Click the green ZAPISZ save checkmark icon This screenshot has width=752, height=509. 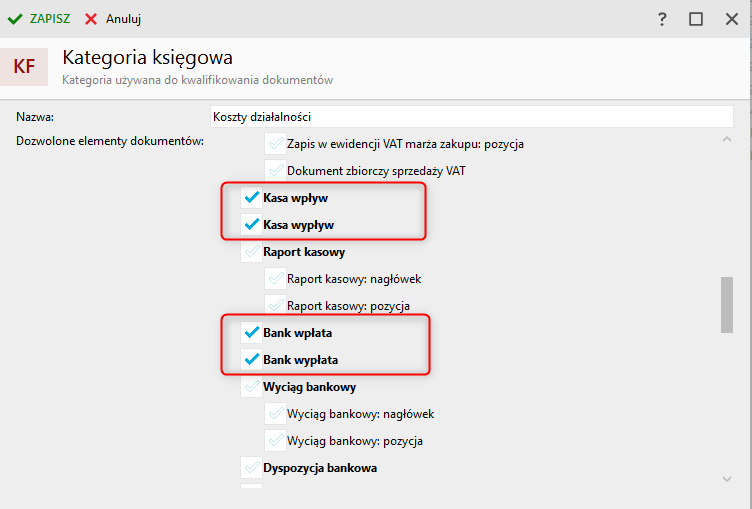click(x=15, y=19)
